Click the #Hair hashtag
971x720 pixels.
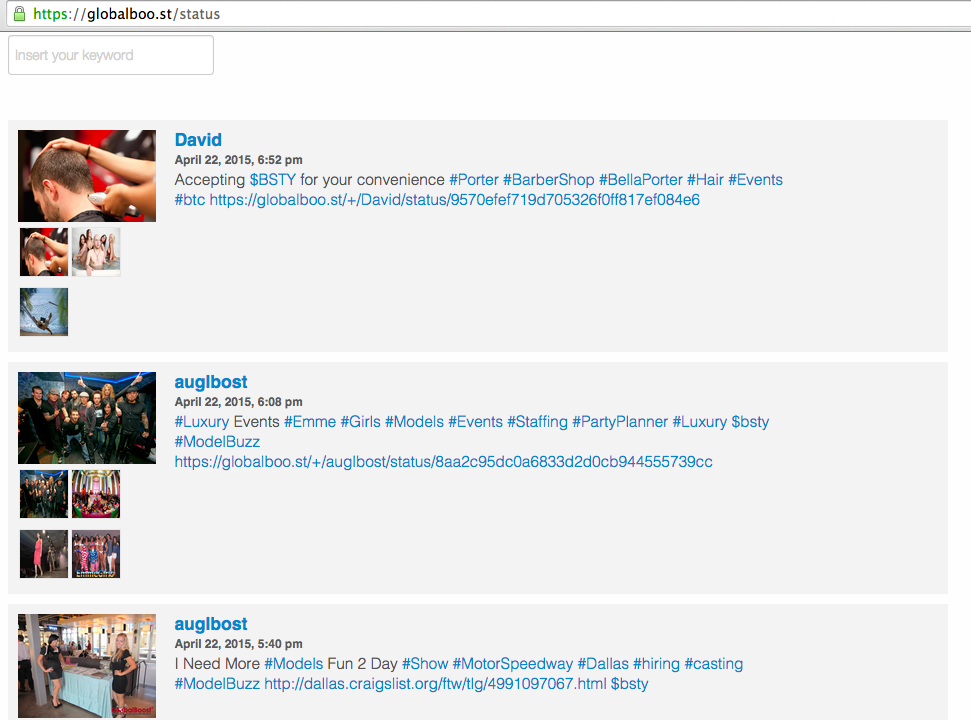coord(705,180)
